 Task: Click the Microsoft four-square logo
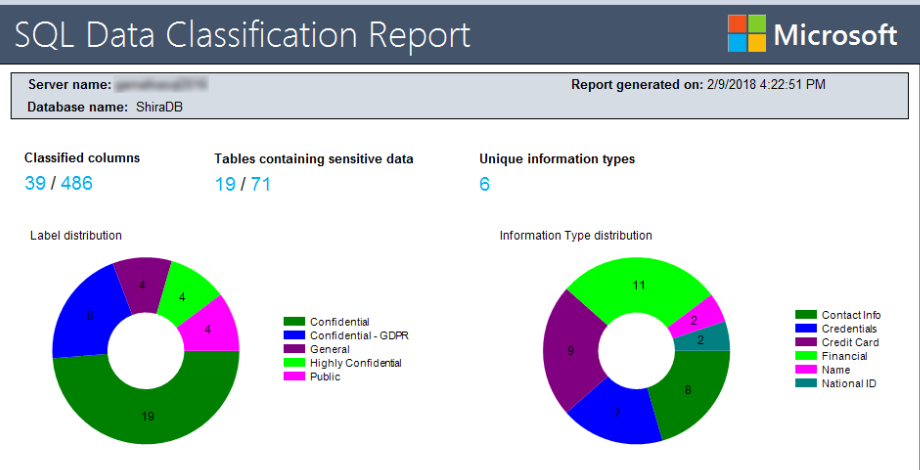(747, 34)
